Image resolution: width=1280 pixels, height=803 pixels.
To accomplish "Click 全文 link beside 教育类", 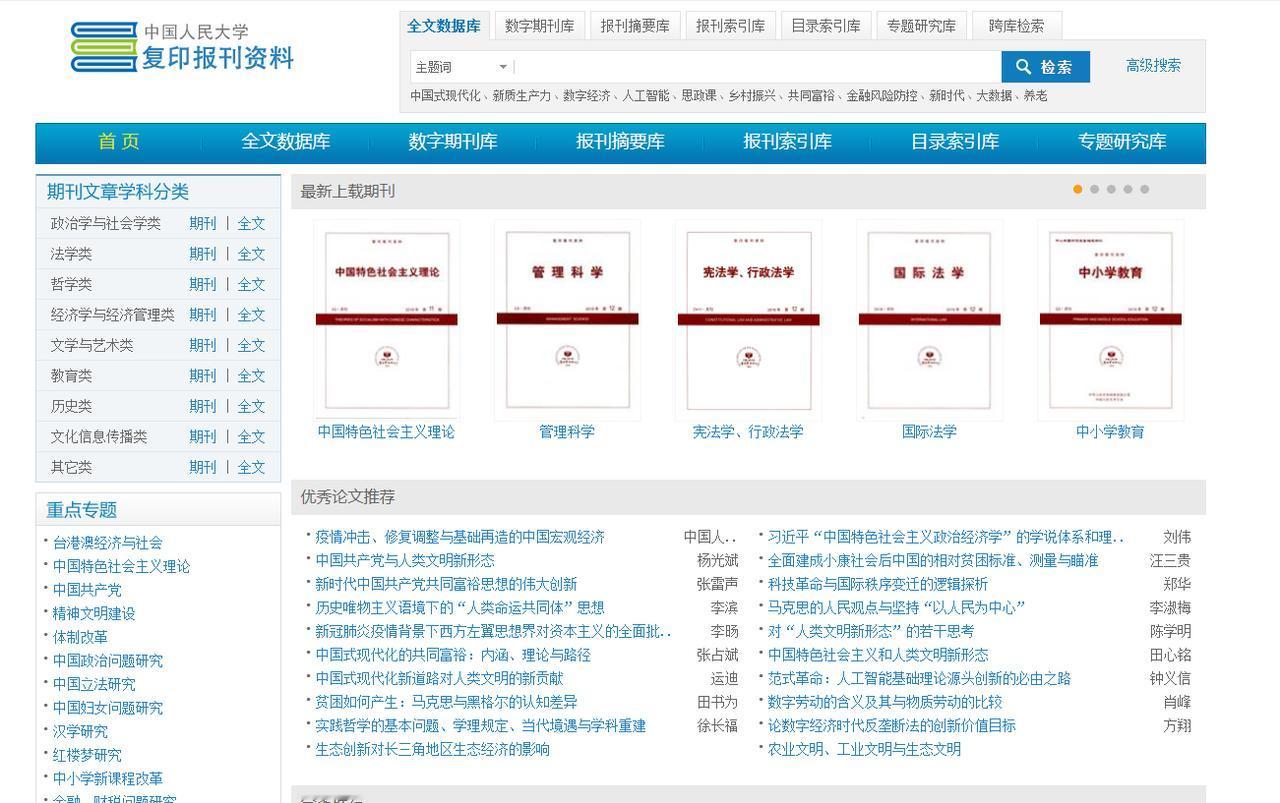I will pos(252,375).
